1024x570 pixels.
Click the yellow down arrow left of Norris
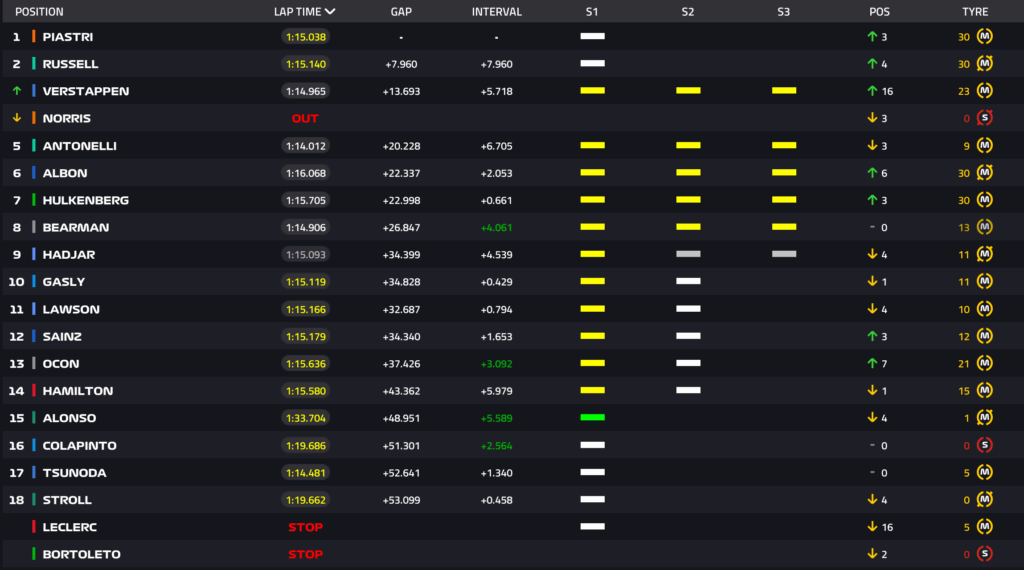pyautogui.click(x=16, y=118)
